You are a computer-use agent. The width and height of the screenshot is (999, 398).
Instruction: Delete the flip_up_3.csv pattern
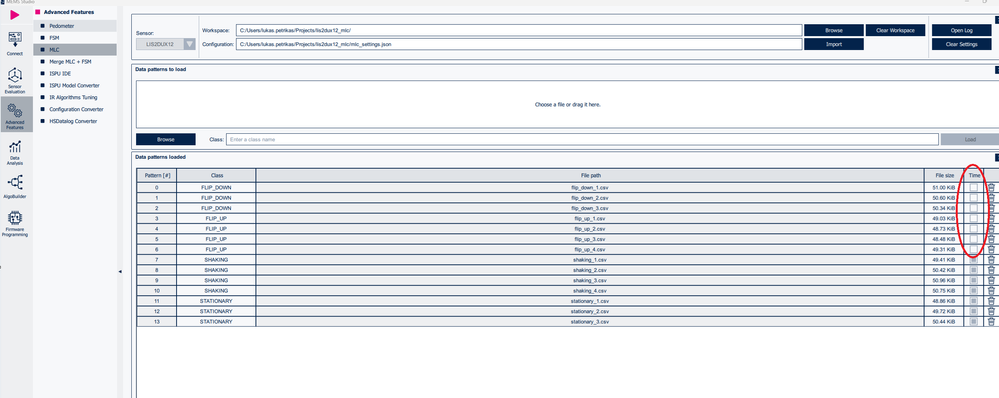[991, 239]
